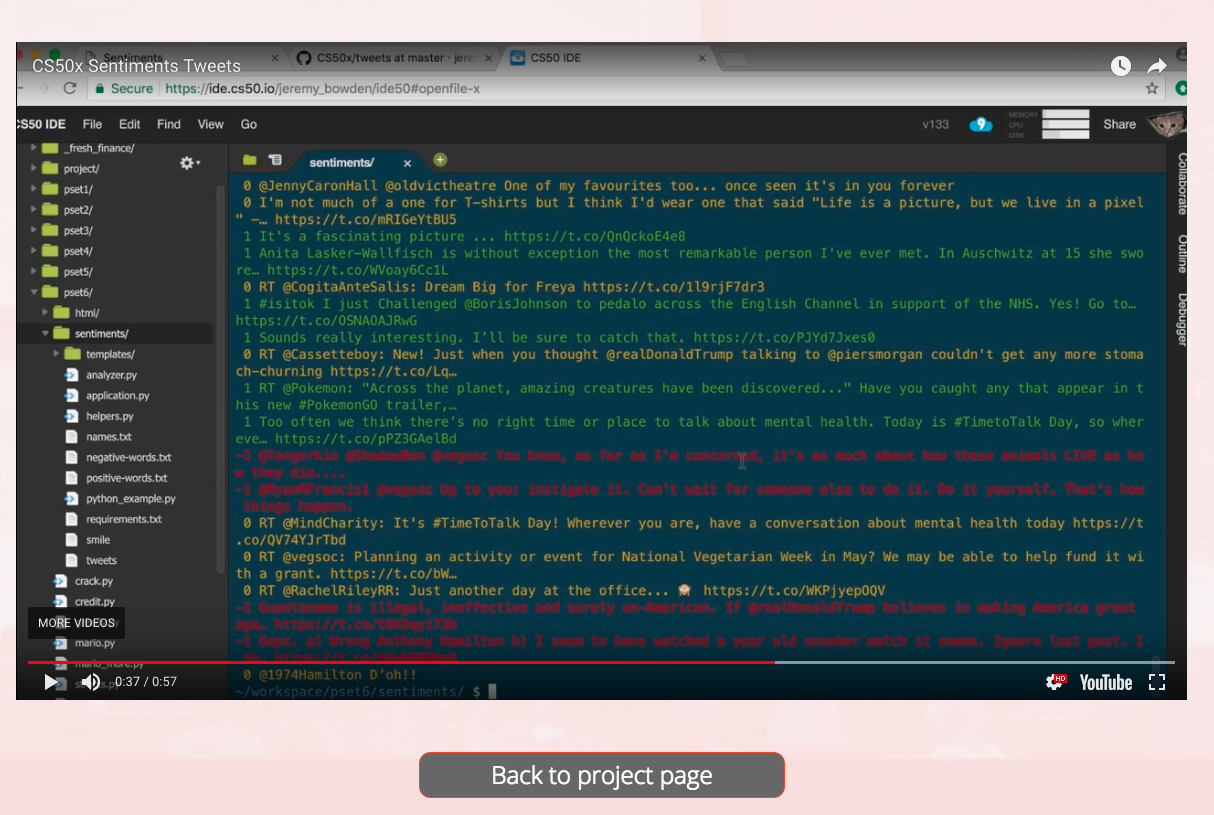
Task: Click the green Secure padlock icon
Action: pyautogui.click(x=99, y=88)
